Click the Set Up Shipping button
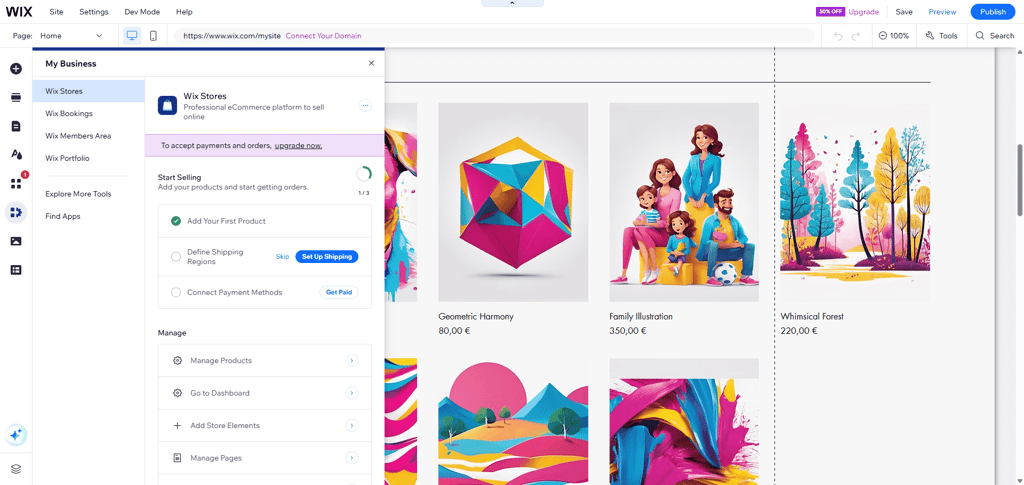Viewport: 1024px width, 485px height. [x=327, y=257]
